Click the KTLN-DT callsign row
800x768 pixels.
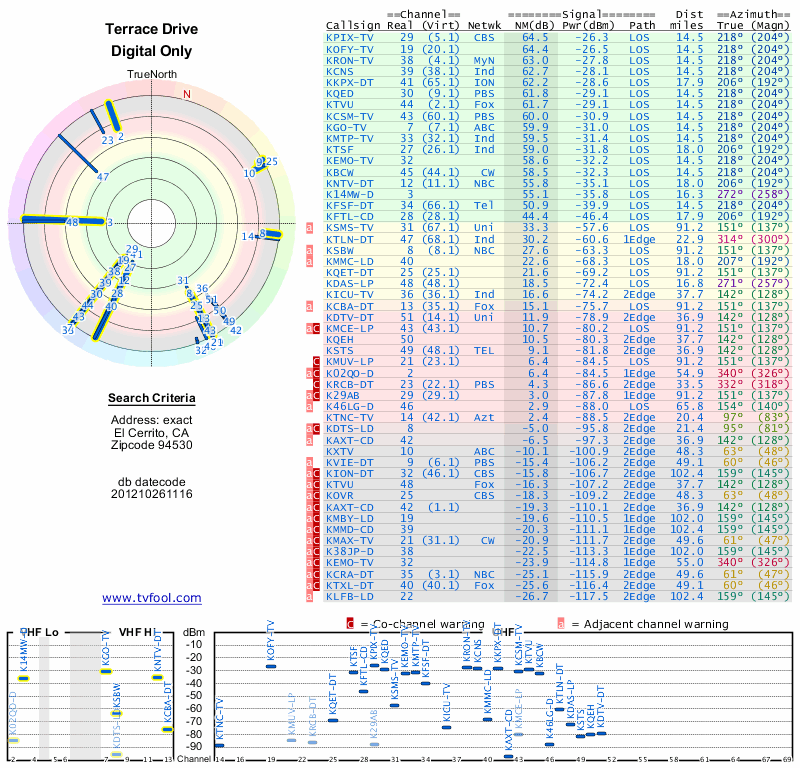pyautogui.click(x=557, y=239)
